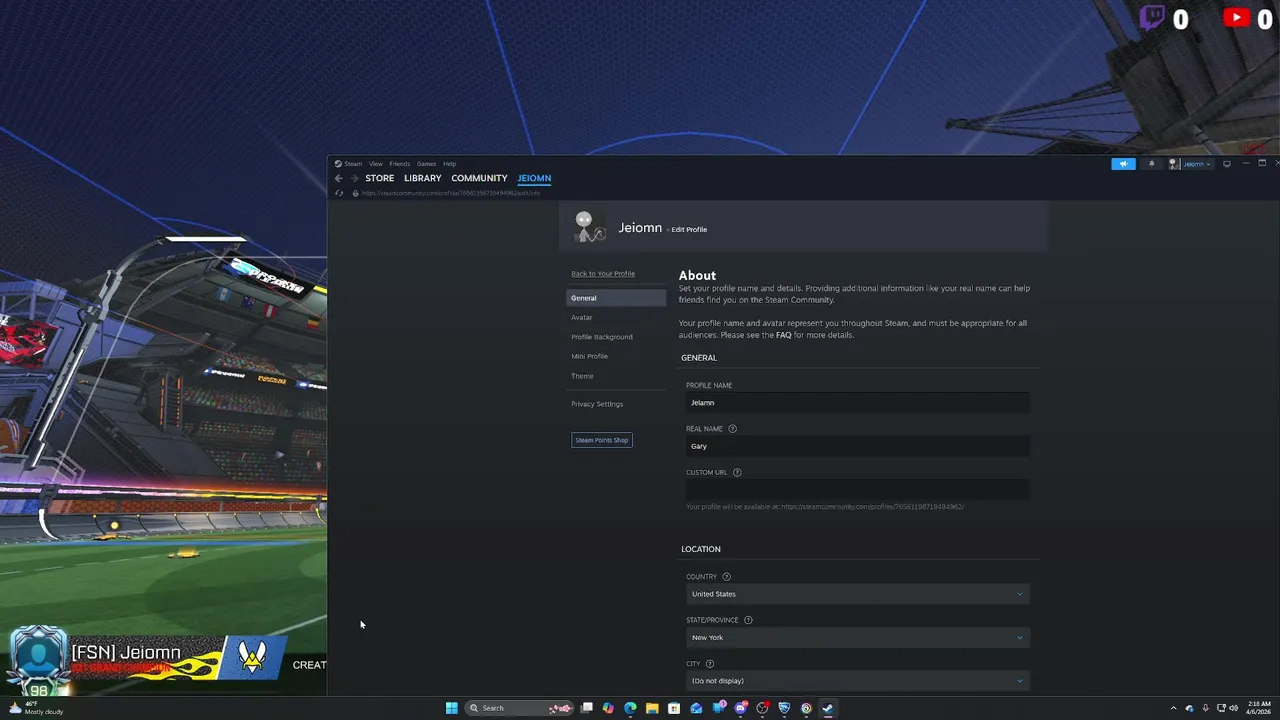Click the page reload icon beside the URL
1280x720 pixels.
tap(339, 193)
